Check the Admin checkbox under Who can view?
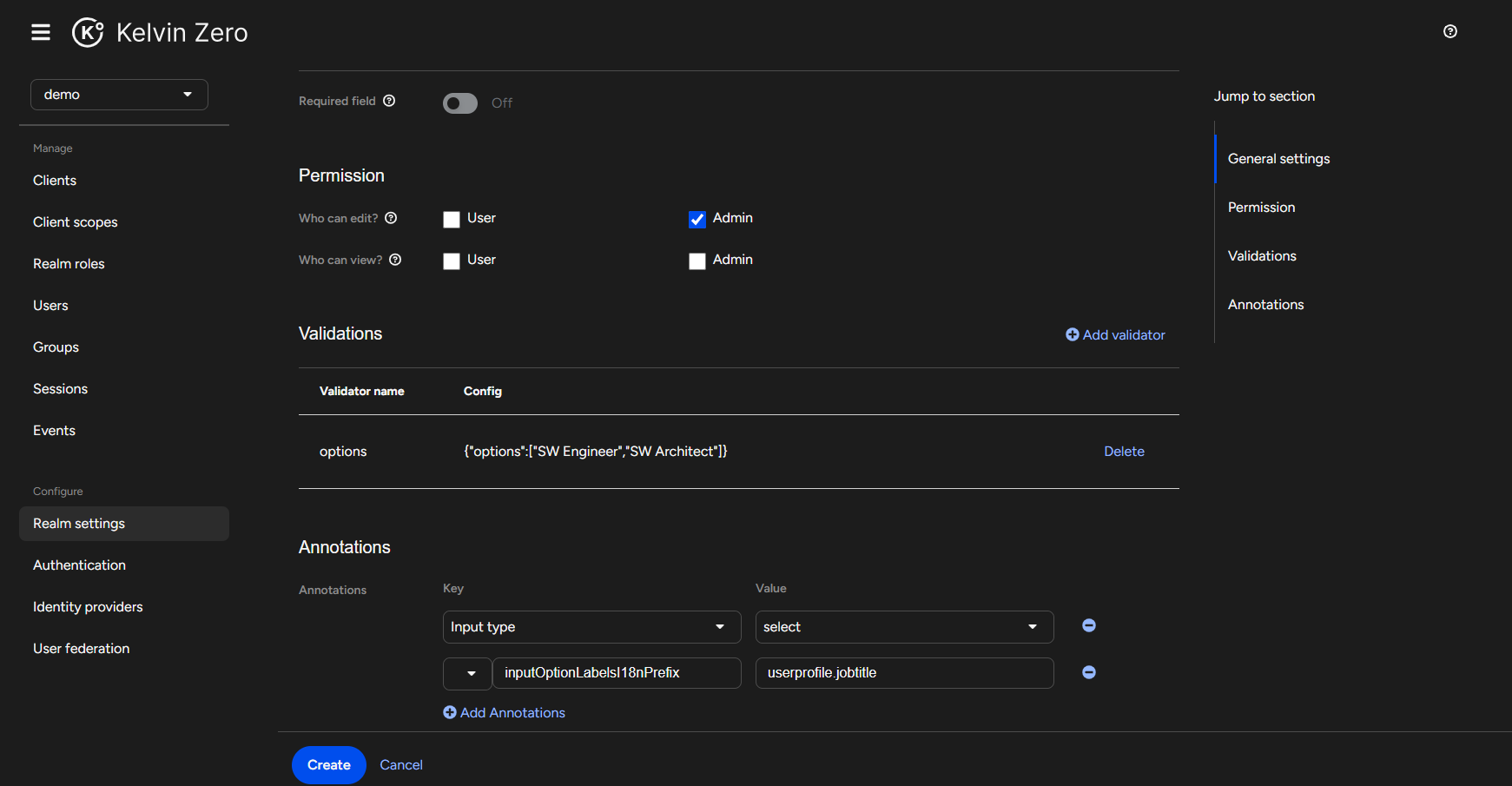 [x=697, y=261]
